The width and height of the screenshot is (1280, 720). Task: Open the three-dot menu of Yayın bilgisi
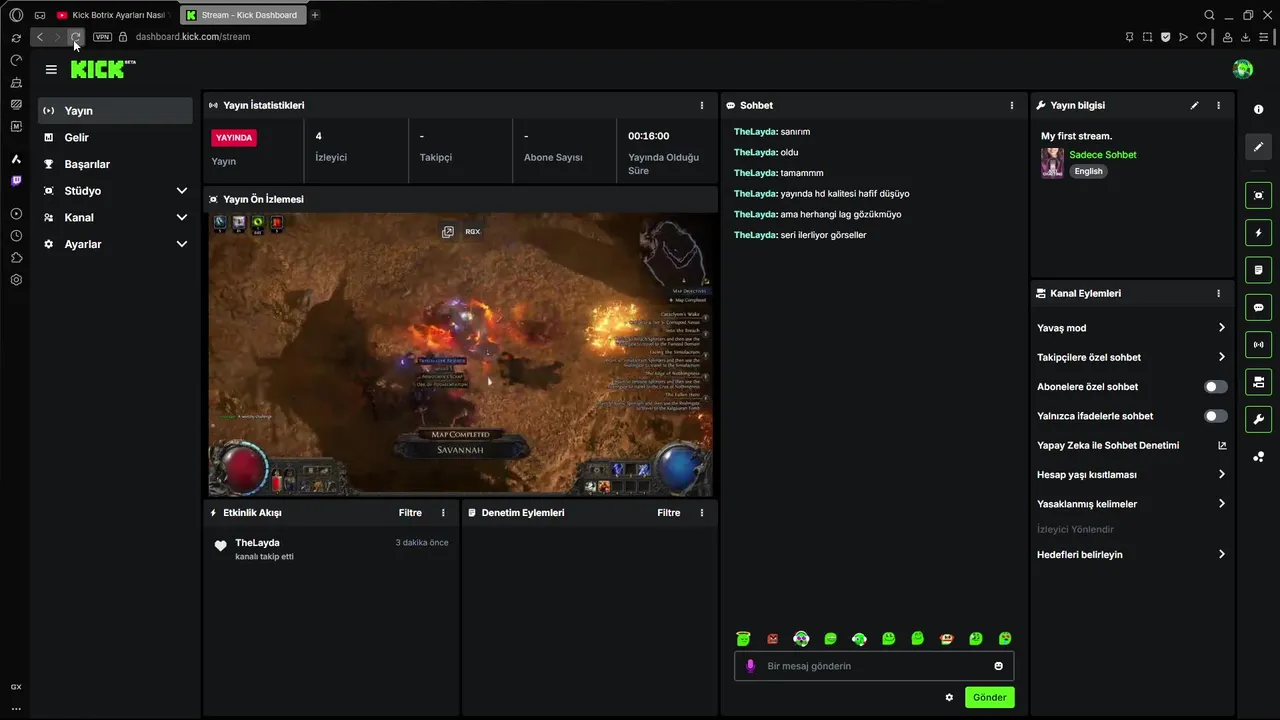[1218, 105]
